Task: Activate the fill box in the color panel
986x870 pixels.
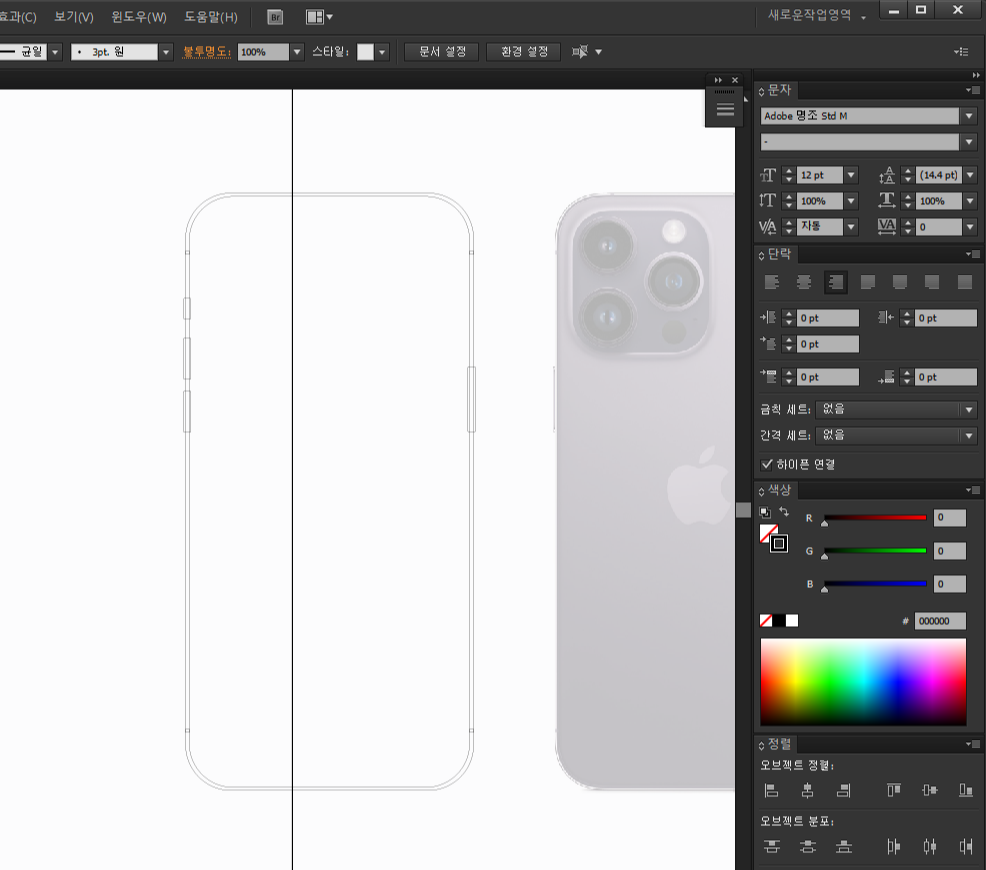Action: click(768, 533)
